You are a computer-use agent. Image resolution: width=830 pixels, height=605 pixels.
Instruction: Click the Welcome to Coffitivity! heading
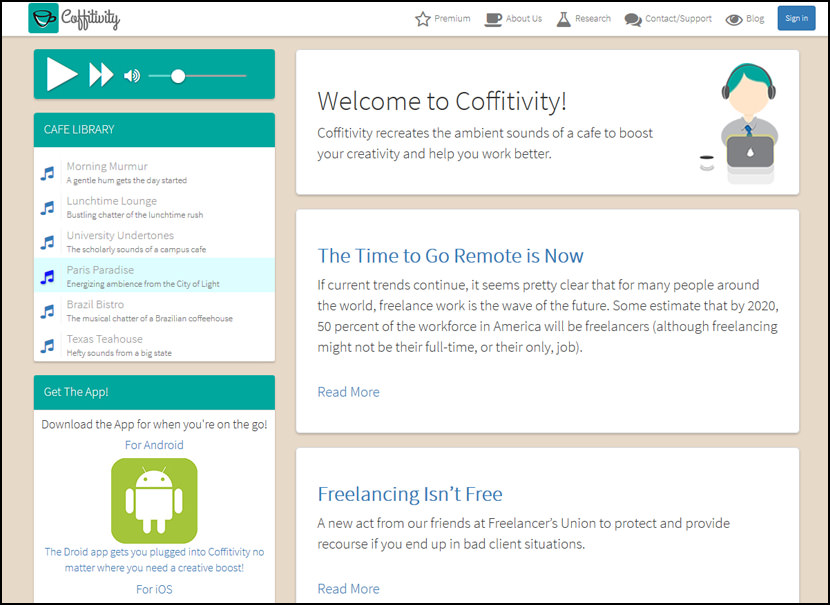coord(442,101)
